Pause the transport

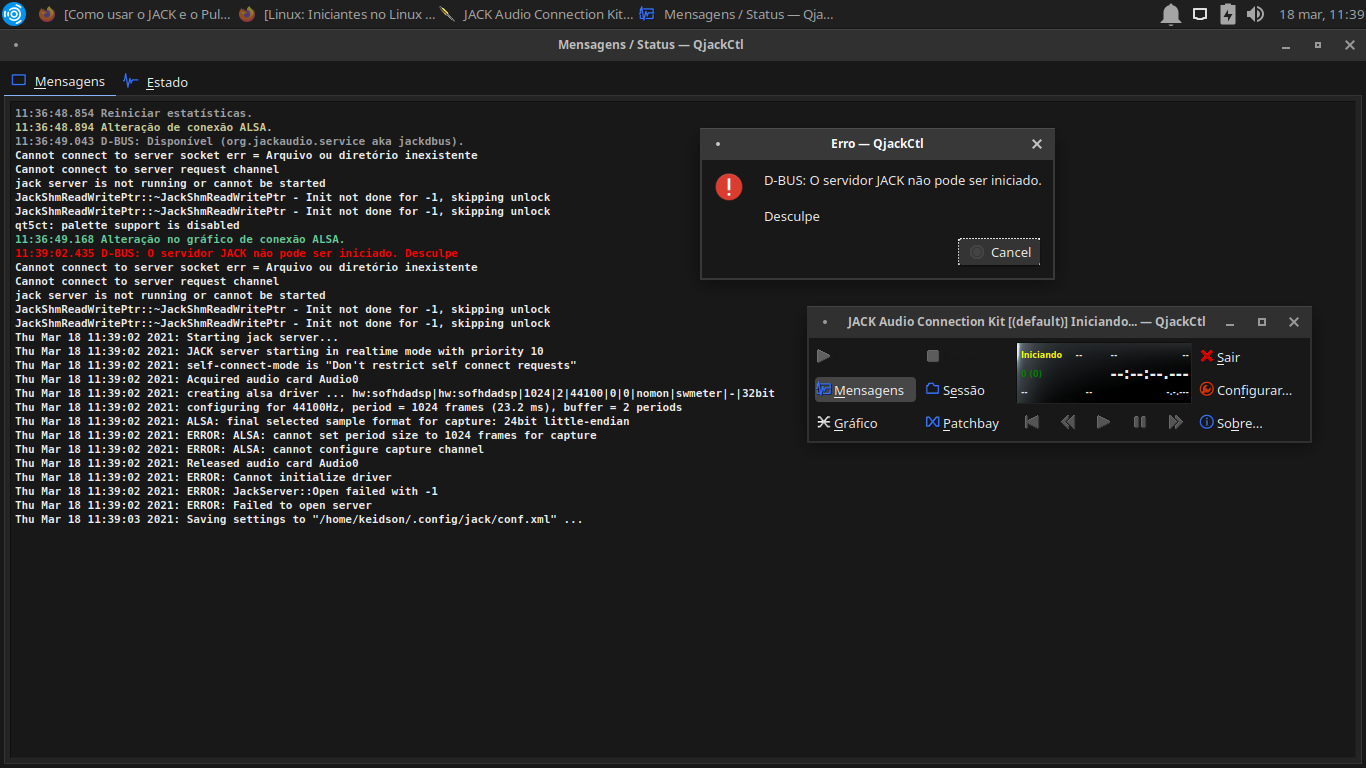1139,422
